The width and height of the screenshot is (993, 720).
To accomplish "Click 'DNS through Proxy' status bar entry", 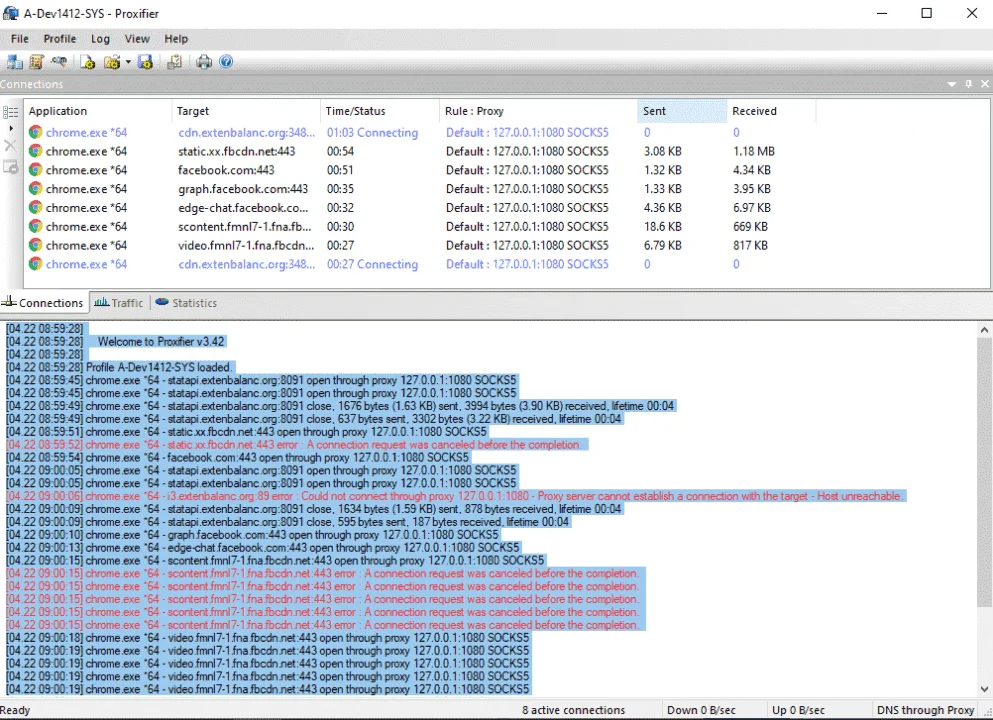I will pyautogui.click(x=925, y=710).
